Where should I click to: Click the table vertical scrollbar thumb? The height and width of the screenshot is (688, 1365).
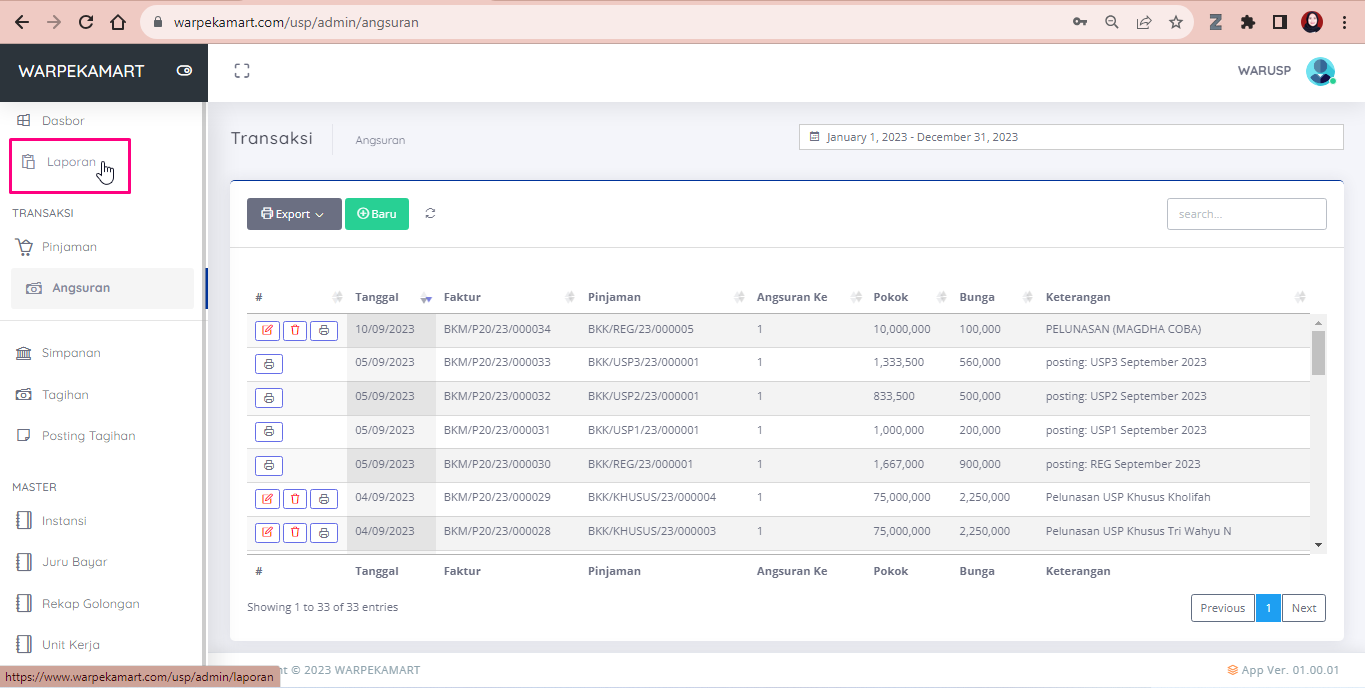[x=1318, y=353]
